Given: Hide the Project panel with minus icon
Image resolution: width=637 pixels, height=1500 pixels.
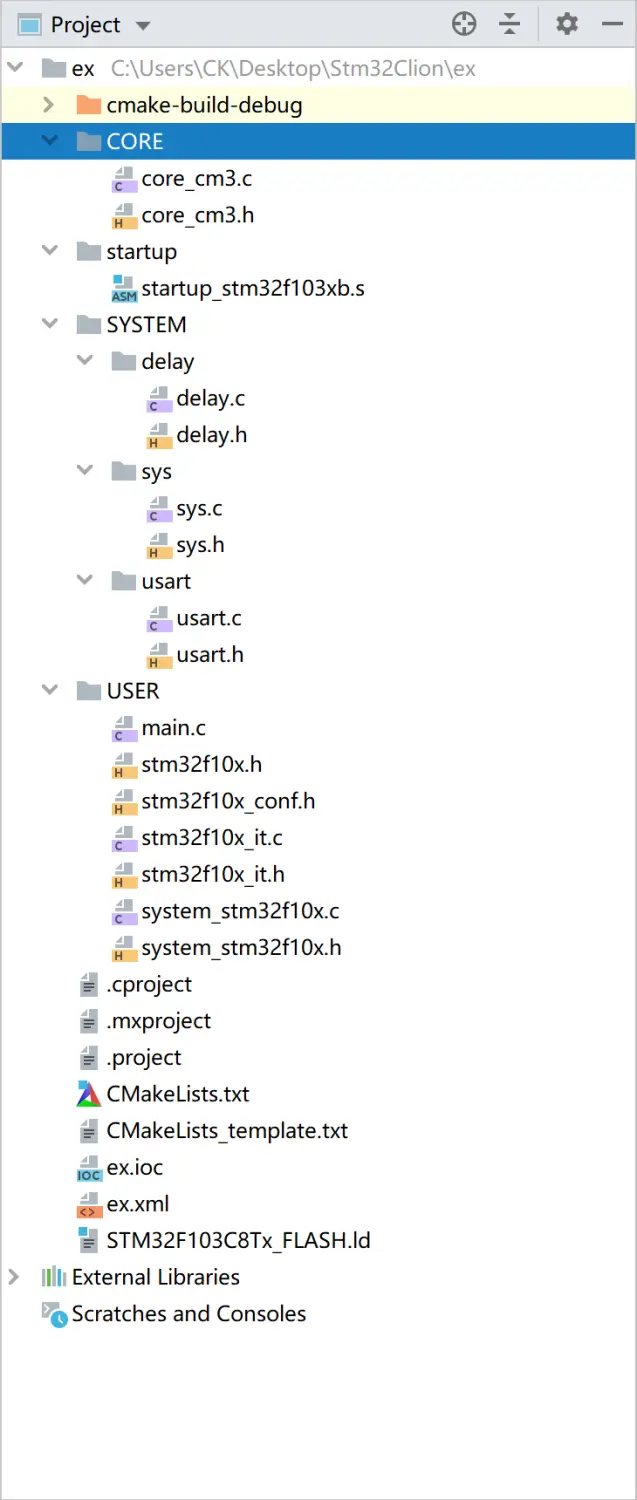Looking at the screenshot, I should pos(613,24).
